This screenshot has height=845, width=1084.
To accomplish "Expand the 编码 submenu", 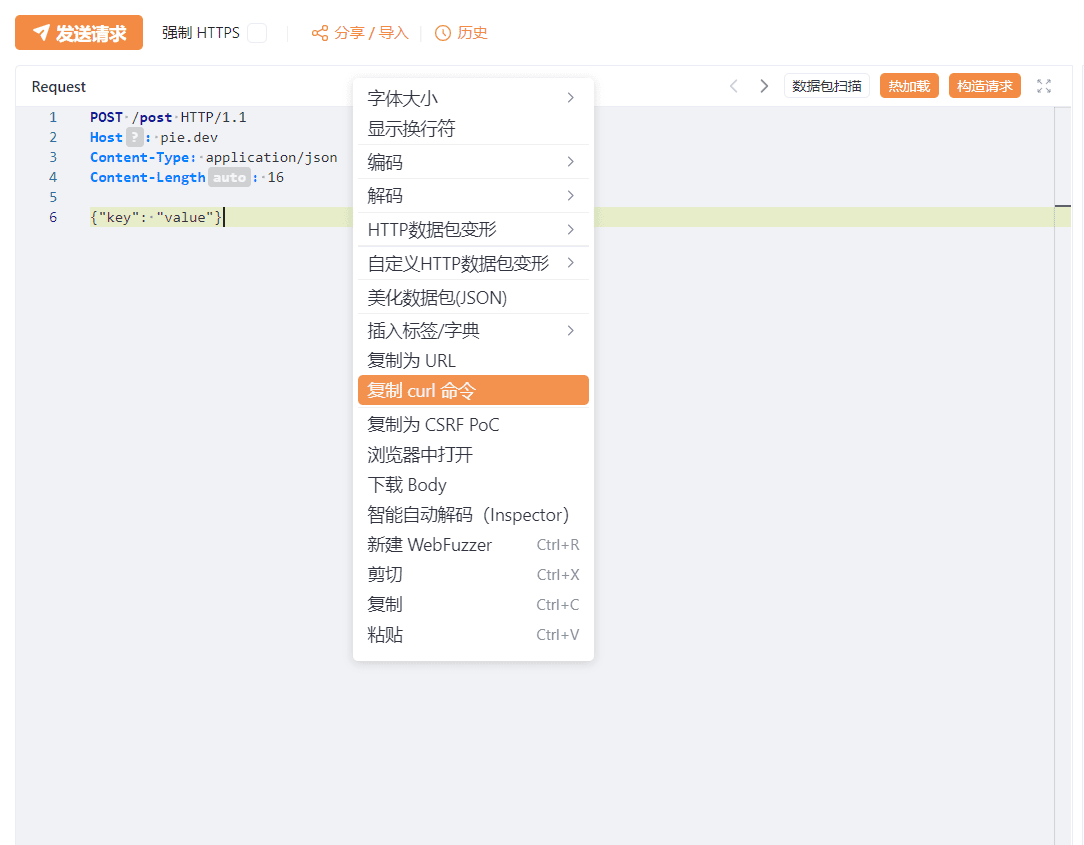I will point(473,162).
